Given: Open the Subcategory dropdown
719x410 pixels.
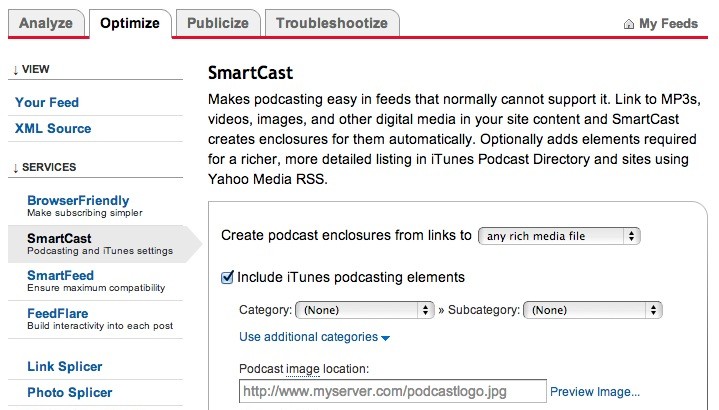Looking at the screenshot, I should (x=592, y=311).
